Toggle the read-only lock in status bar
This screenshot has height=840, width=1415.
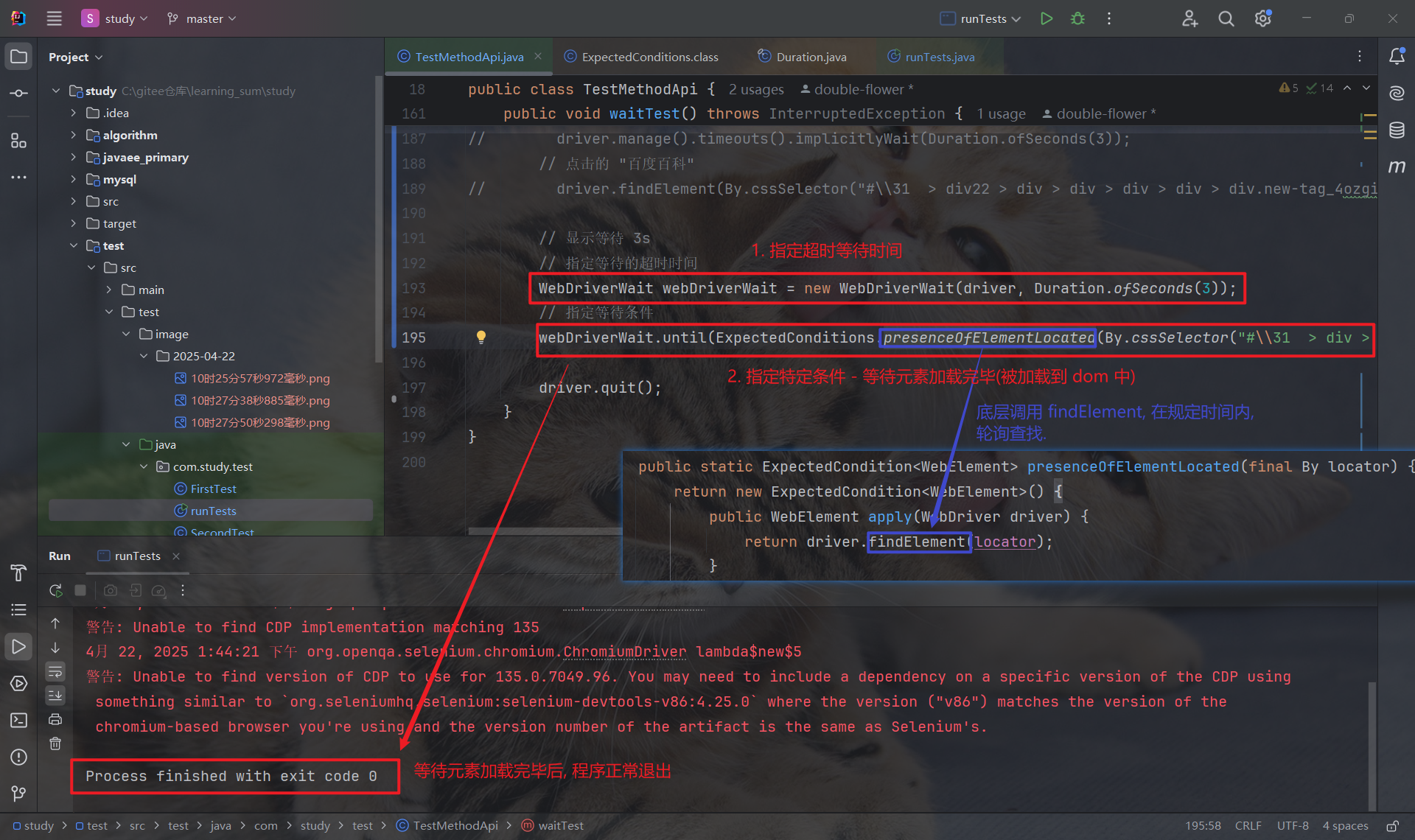[x=1392, y=826]
